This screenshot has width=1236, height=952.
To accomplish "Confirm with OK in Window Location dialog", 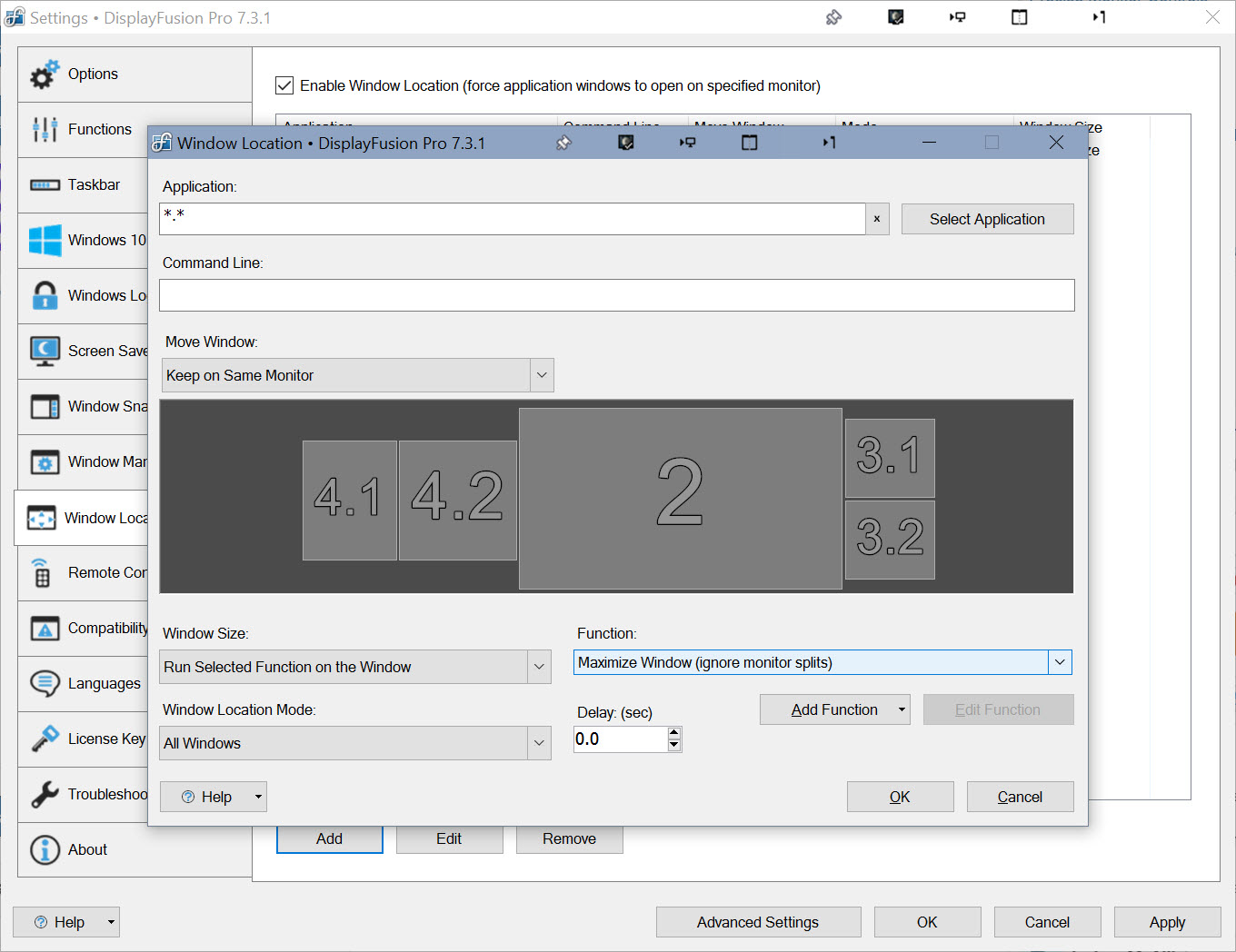I will point(900,797).
